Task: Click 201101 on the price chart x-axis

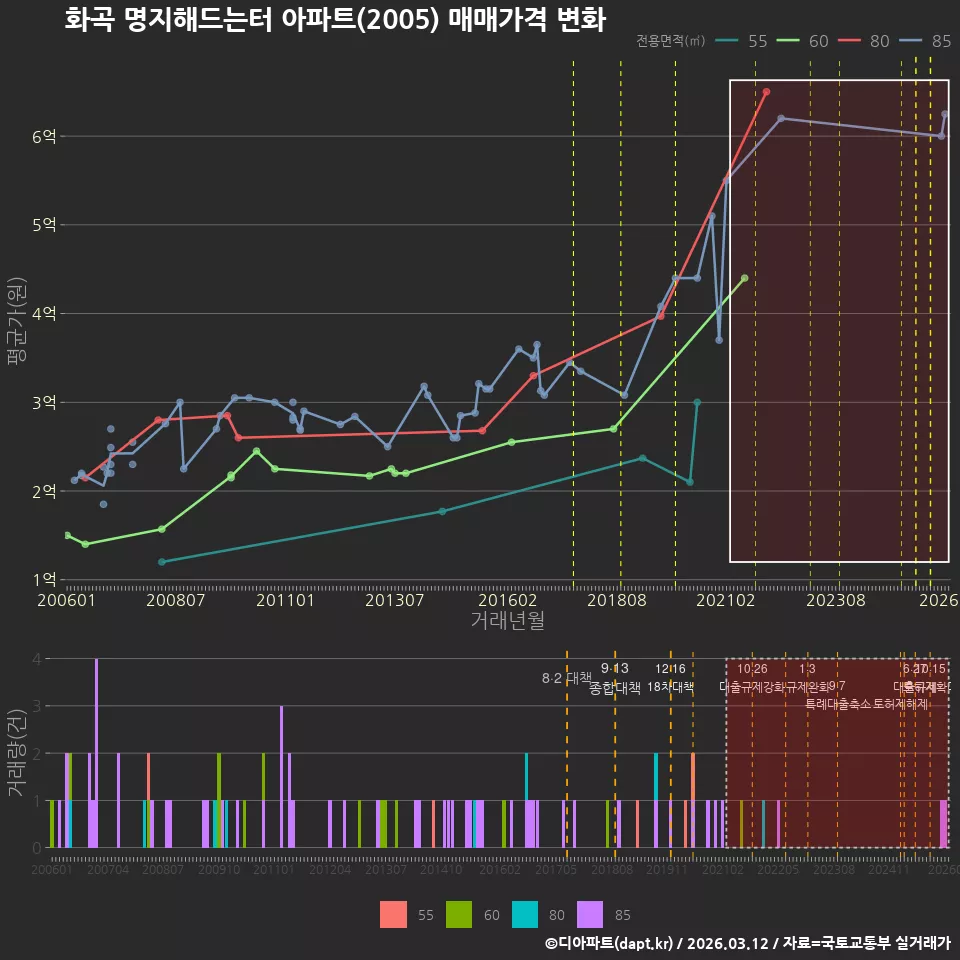Action: [x=285, y=600]
